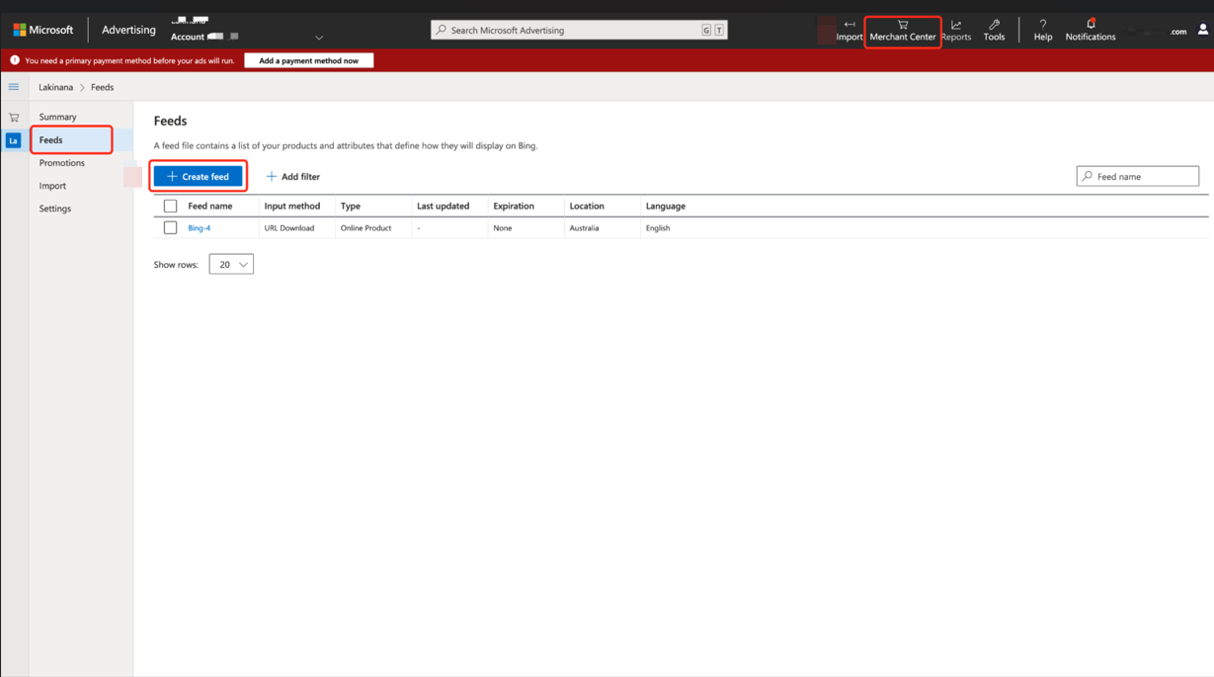Click "Add a payment method now" button
This screenshot has height=677, width=1214.
coord(309,61)
